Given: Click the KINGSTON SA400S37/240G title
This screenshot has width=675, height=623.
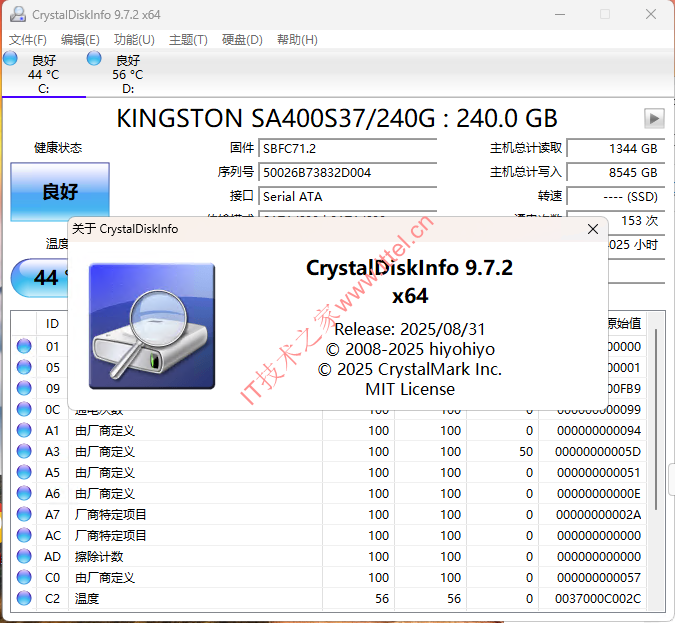Looking at the screenshot, I should [337, 118].
